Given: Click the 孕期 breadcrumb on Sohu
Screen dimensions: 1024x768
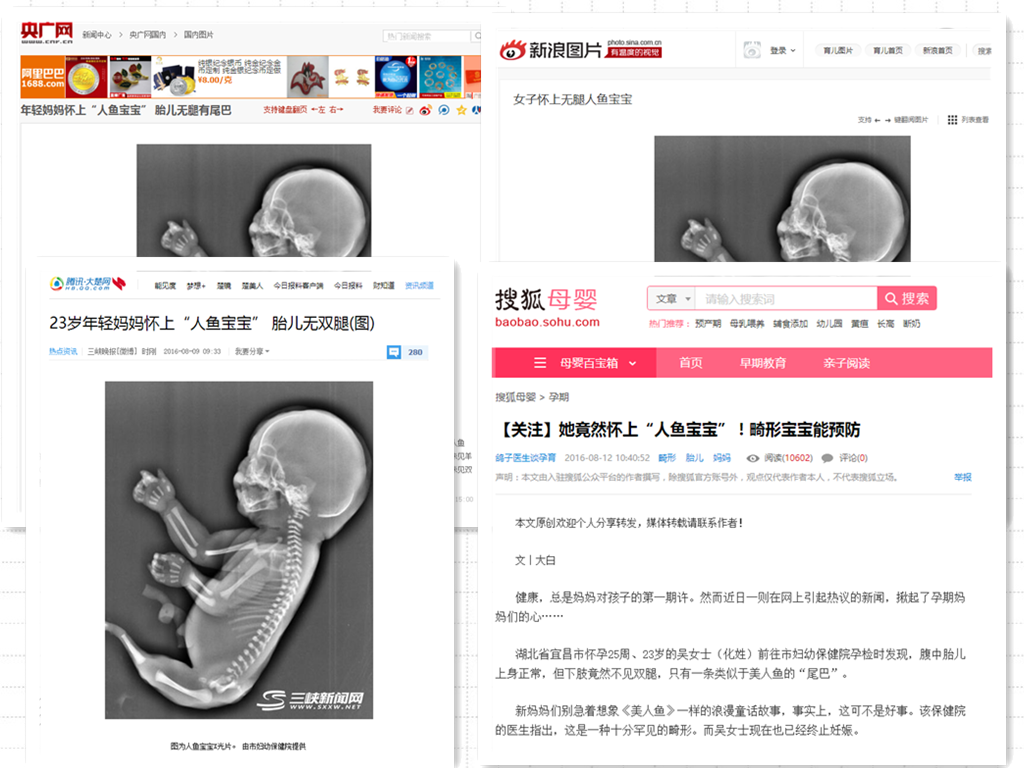Looking at the screenshot, I should point(558,397).
